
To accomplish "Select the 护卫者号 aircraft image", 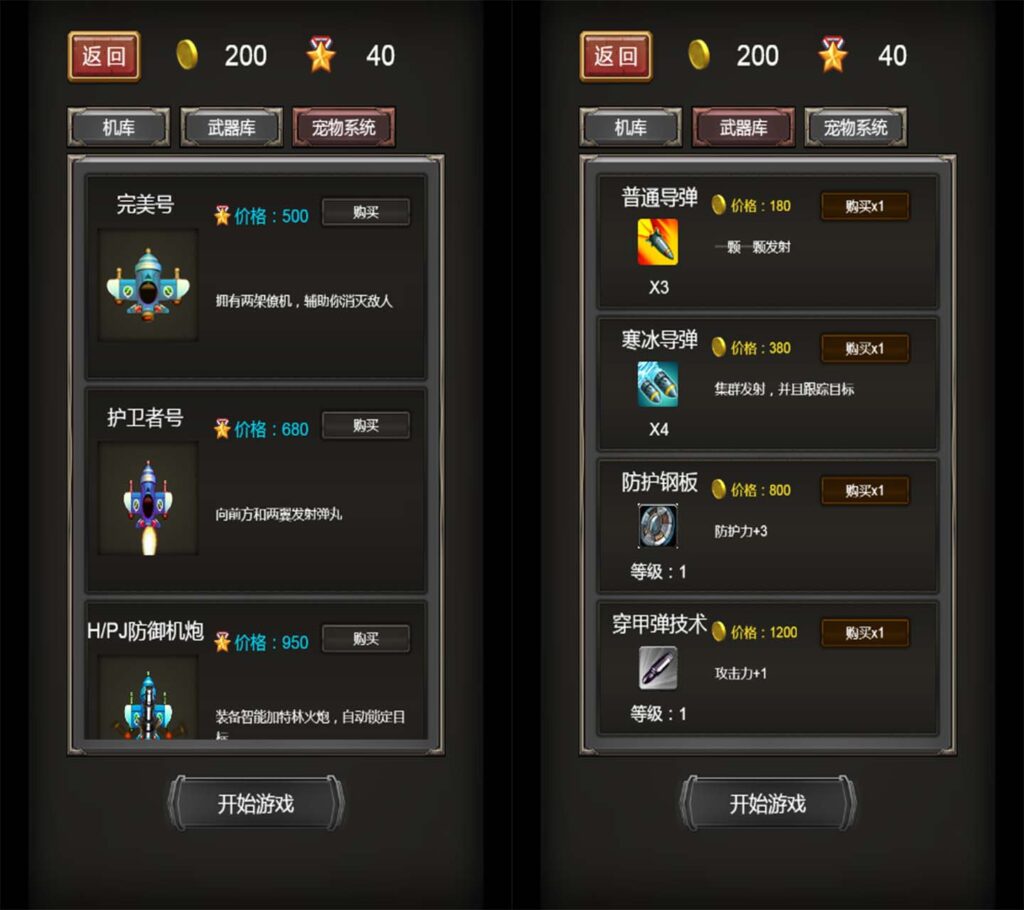I will [148, 498].
